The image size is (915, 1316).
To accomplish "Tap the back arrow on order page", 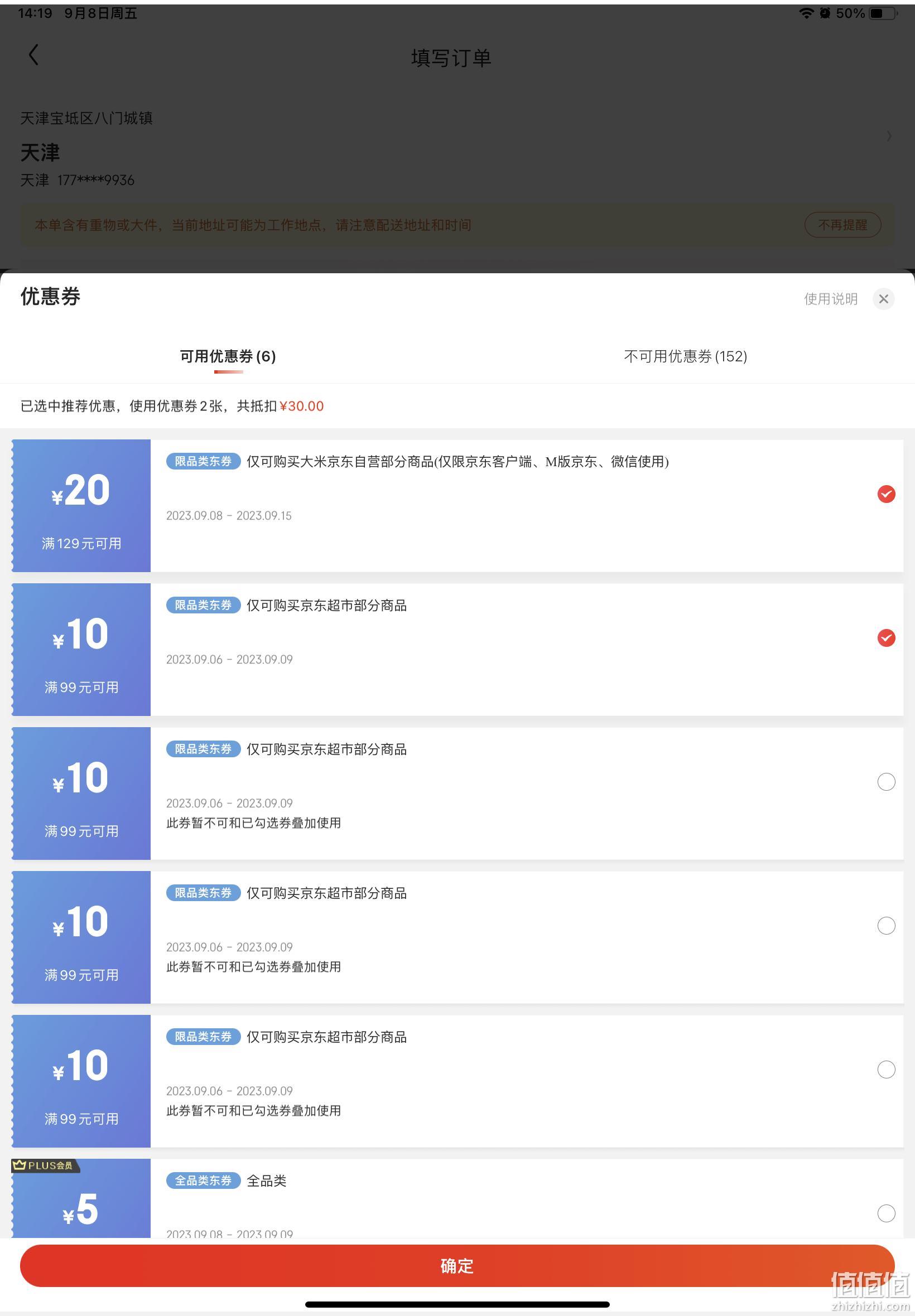I will tap(33, 55).
